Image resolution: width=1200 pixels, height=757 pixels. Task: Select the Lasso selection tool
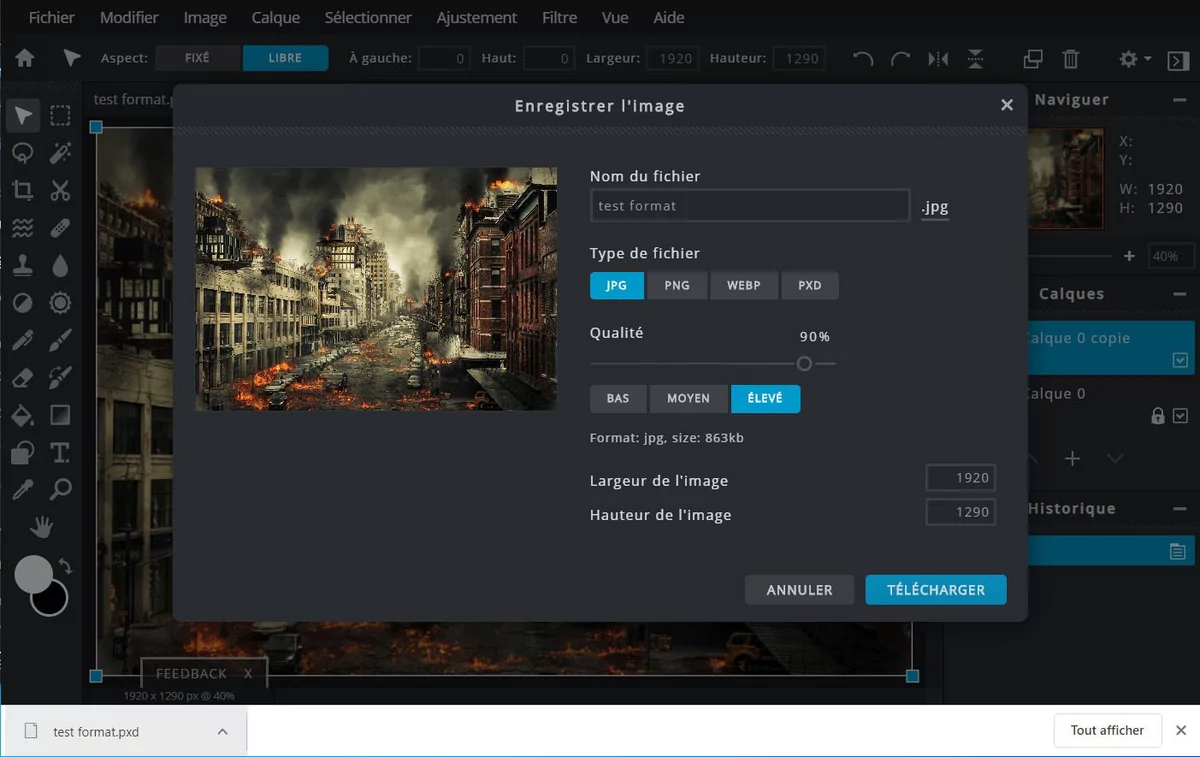(23, 152)
